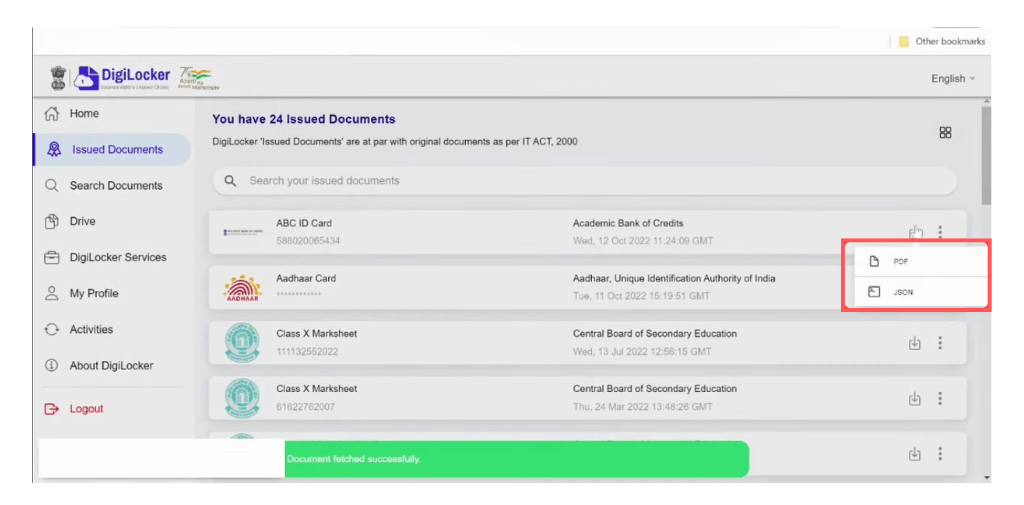Screen dimensions: 1024x505
Task: Click the Issued Documents ribbon icon
Action: tap(54, 150)
